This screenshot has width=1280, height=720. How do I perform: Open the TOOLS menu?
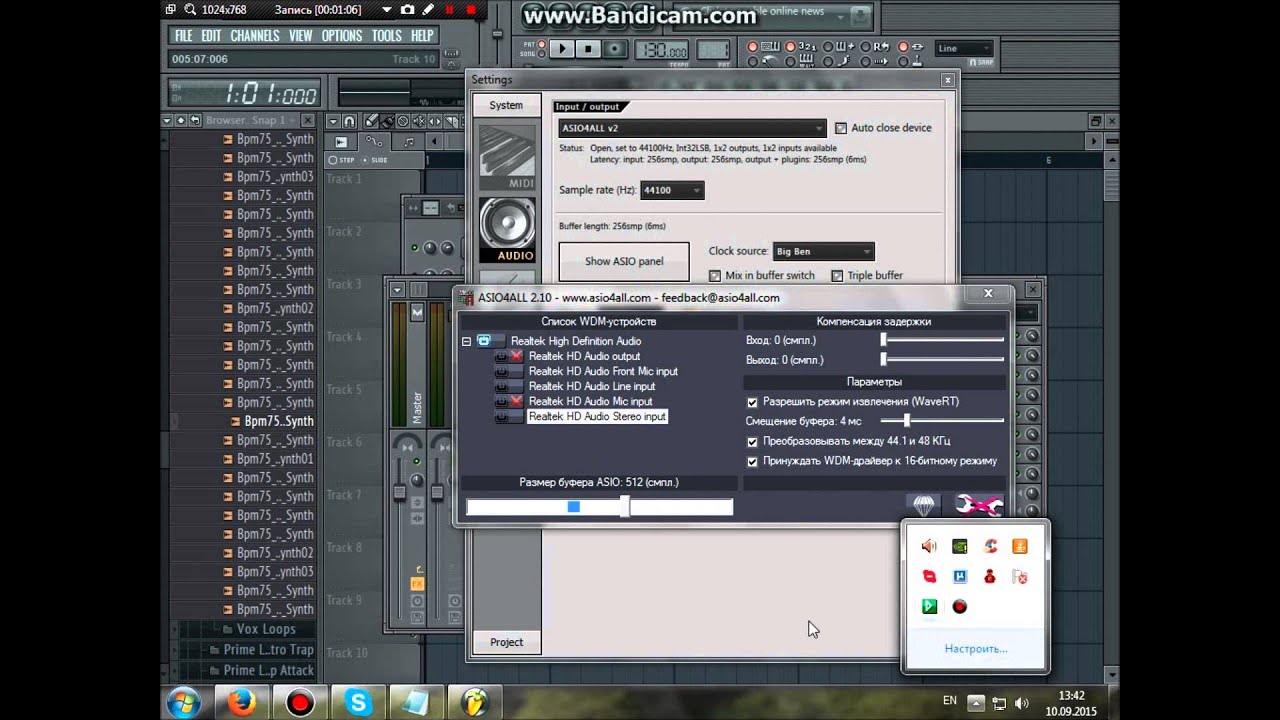pyautogui.click(x=386, y=35)
